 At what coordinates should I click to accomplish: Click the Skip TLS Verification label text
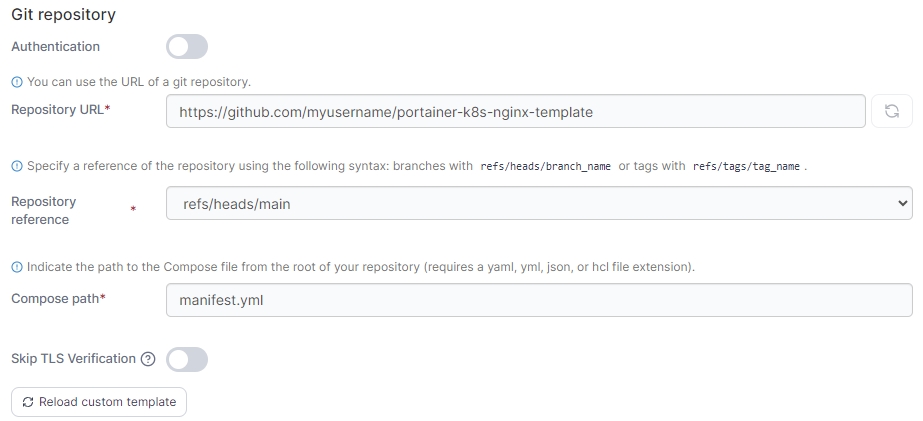tap(73, 359)
